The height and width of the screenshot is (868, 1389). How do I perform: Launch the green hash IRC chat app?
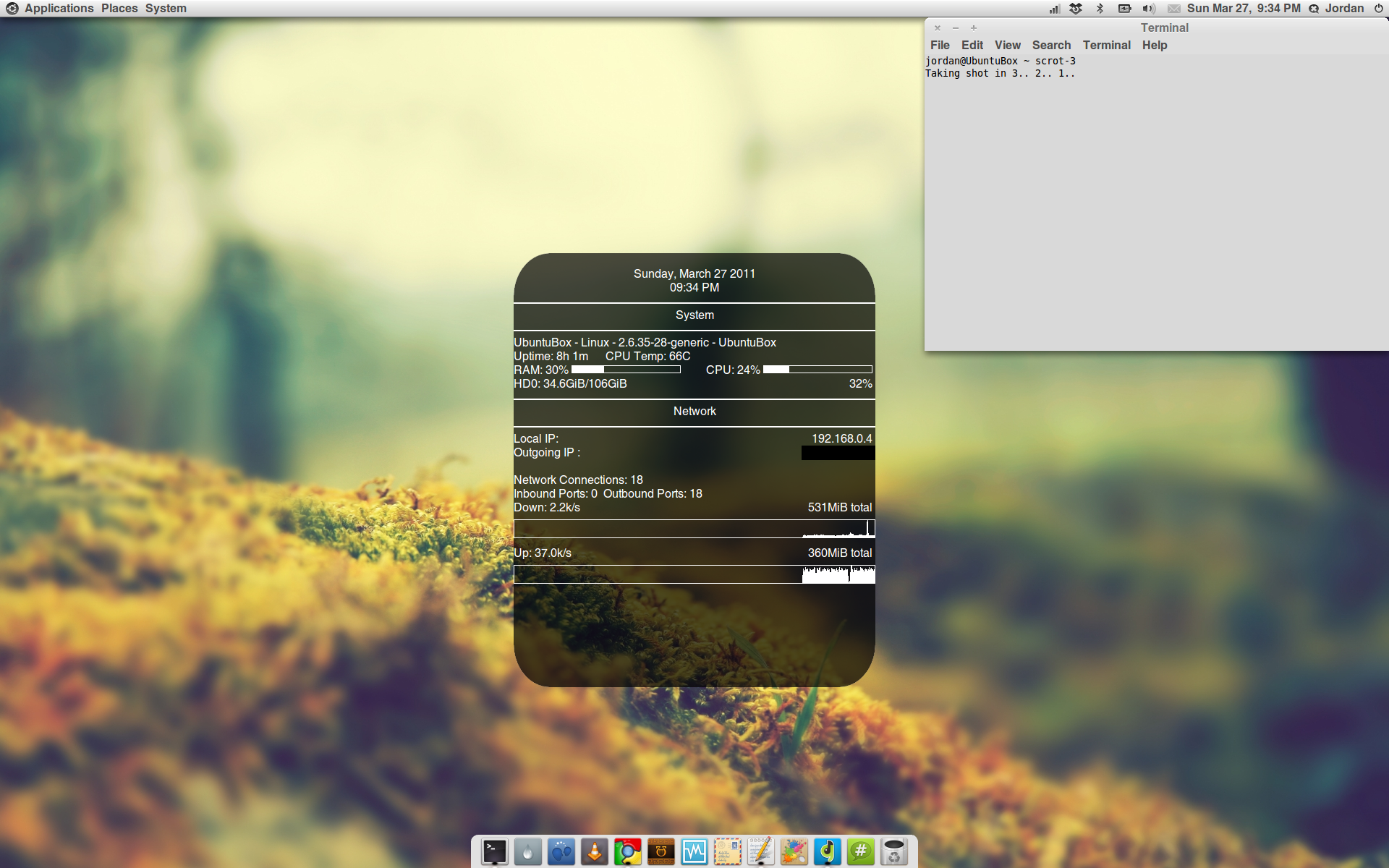click(861, 852)
